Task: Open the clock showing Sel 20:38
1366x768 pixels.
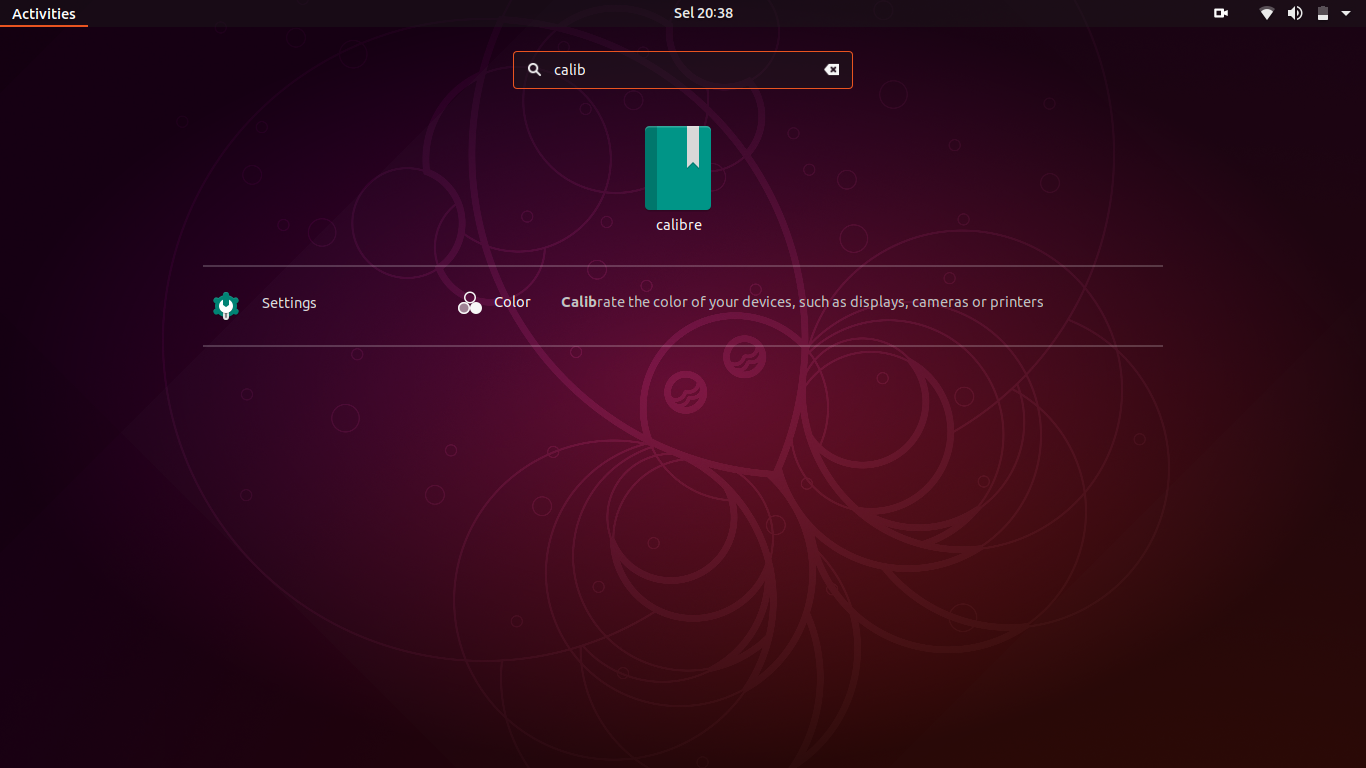Action: point(703,13)
